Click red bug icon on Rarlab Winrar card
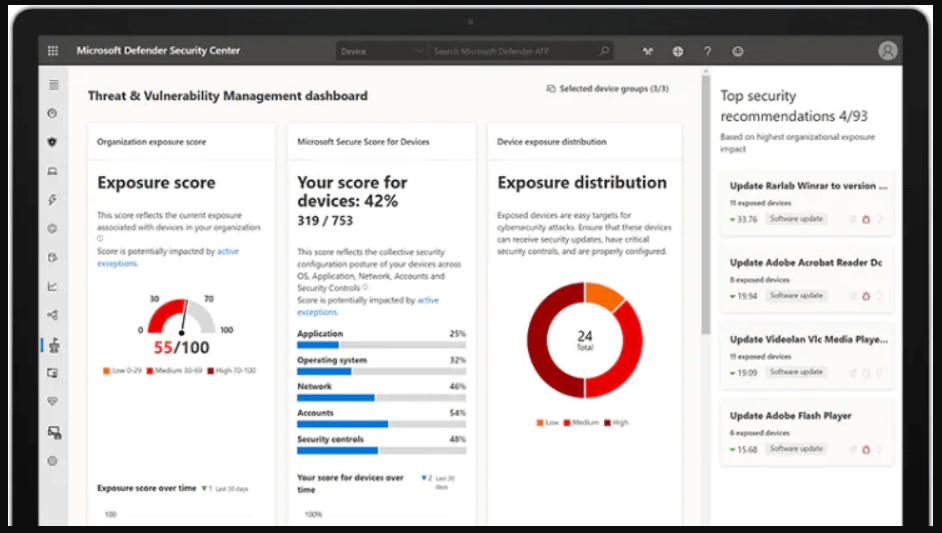This screenshot has height=533, width=942. 866,219
